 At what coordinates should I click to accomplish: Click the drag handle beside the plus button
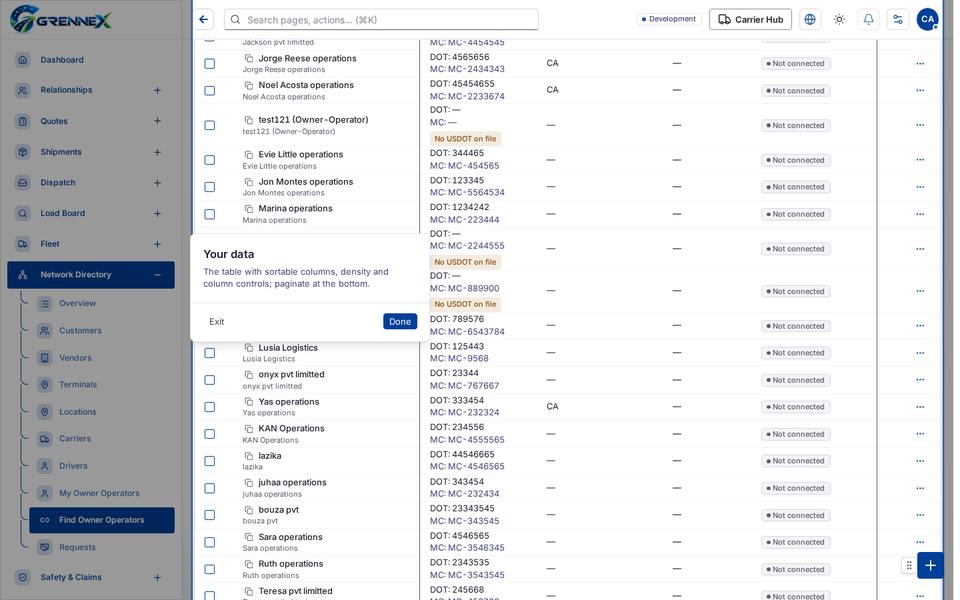coord(909,566)
